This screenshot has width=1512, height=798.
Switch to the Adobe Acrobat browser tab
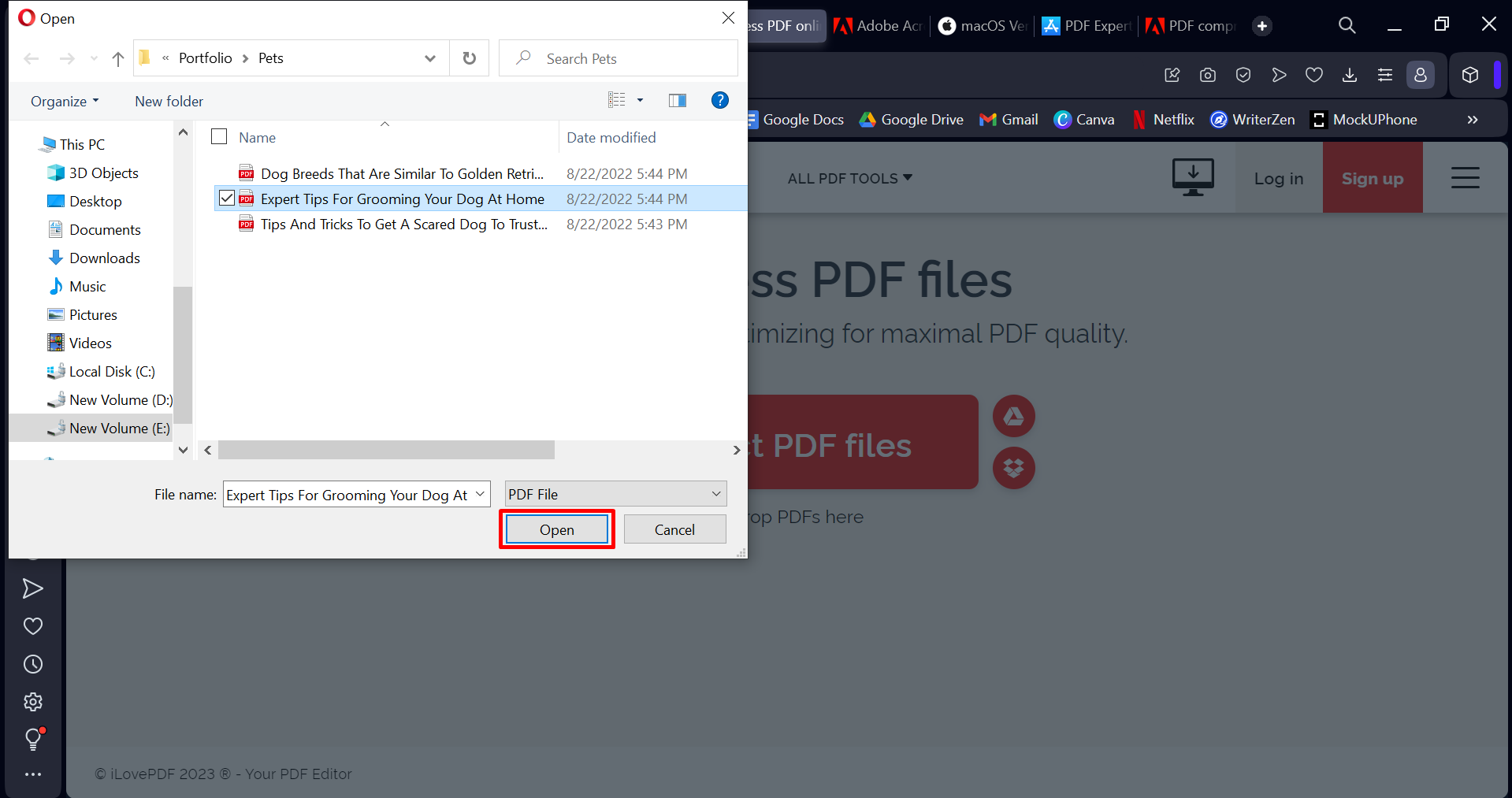877,25
